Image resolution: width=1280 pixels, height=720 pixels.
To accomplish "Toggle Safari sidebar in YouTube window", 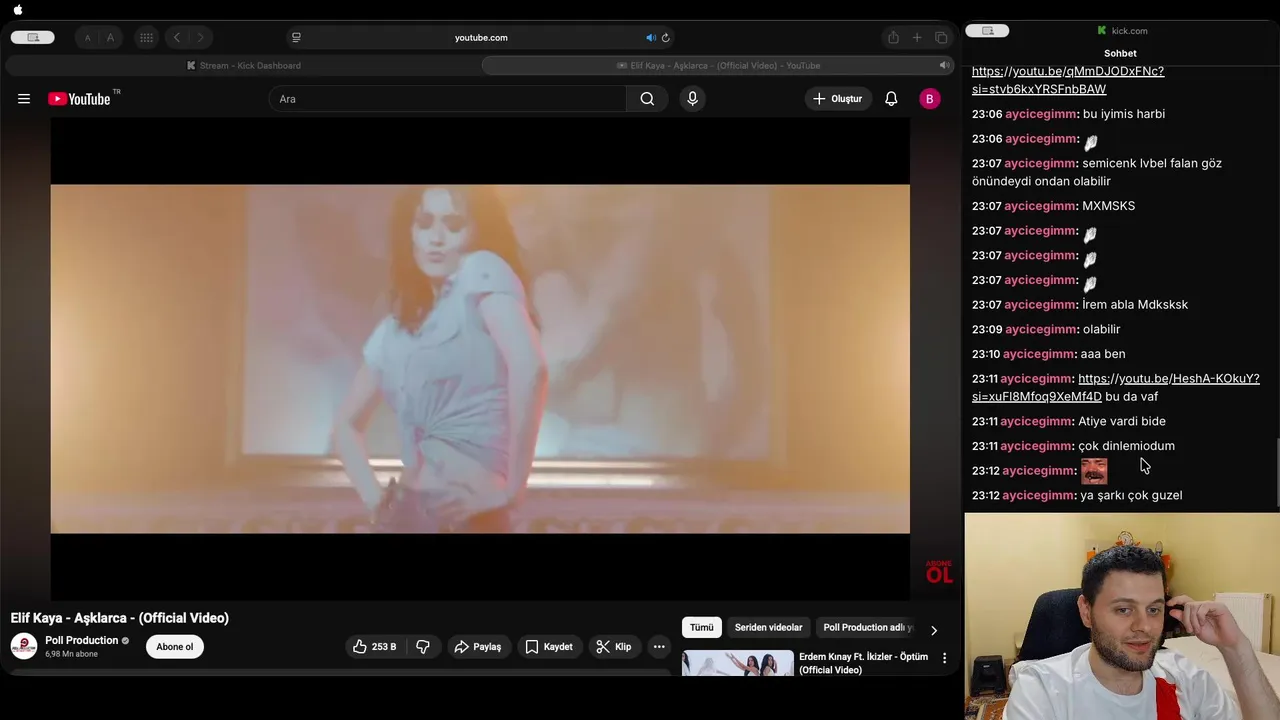I will 33,37.
